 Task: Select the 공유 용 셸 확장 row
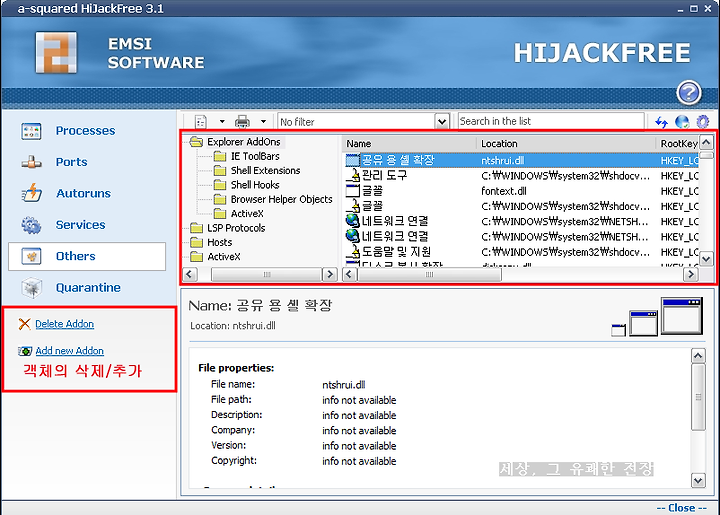click(521, 160)
